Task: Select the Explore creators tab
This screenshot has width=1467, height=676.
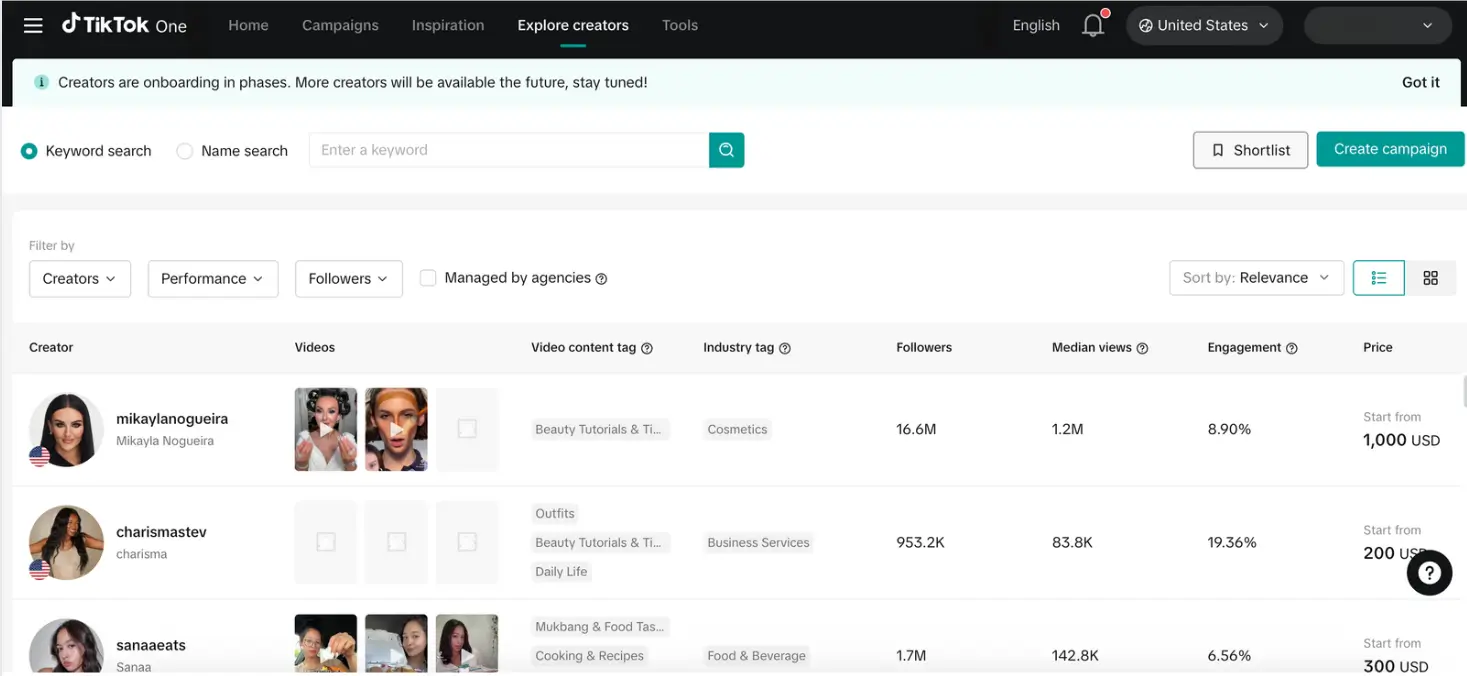Action: point(573,25)
